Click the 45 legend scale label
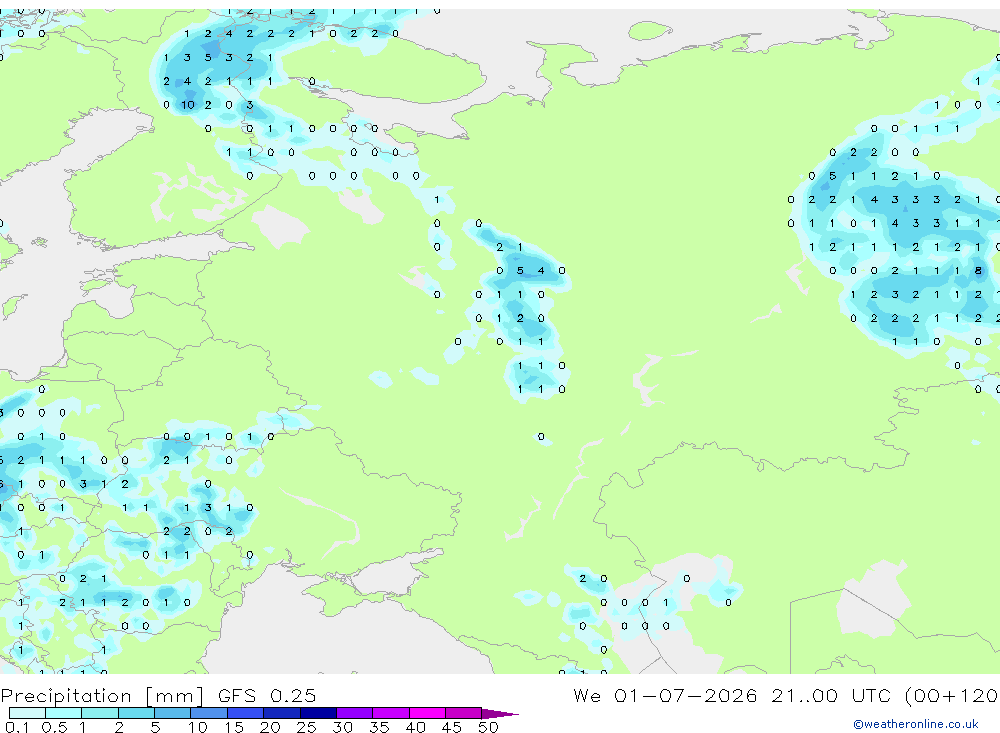The height and width of the screenshot is (733, 1000). tap(452, 727)
